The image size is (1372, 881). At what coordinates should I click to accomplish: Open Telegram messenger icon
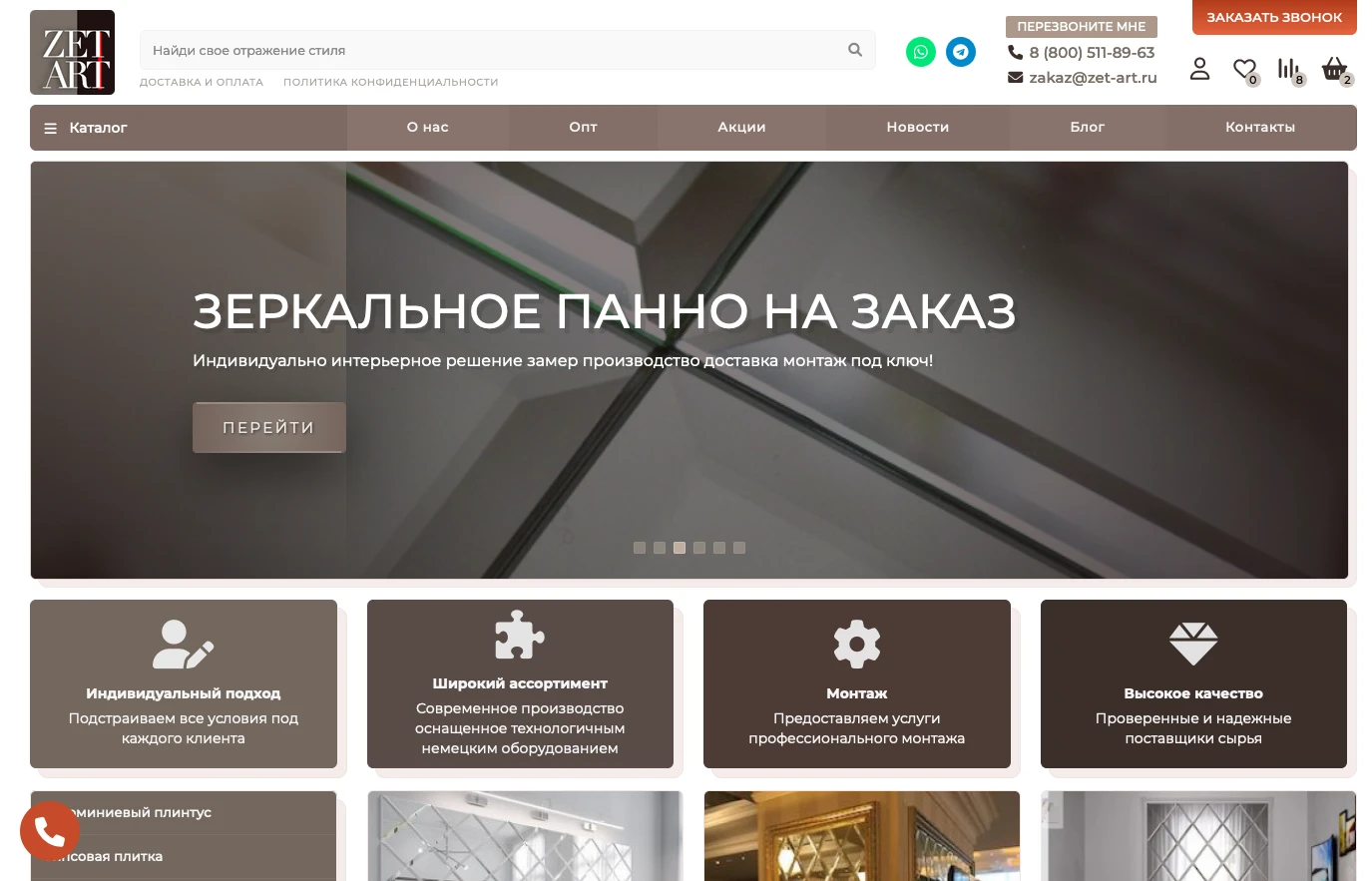(x=961, y=52)
